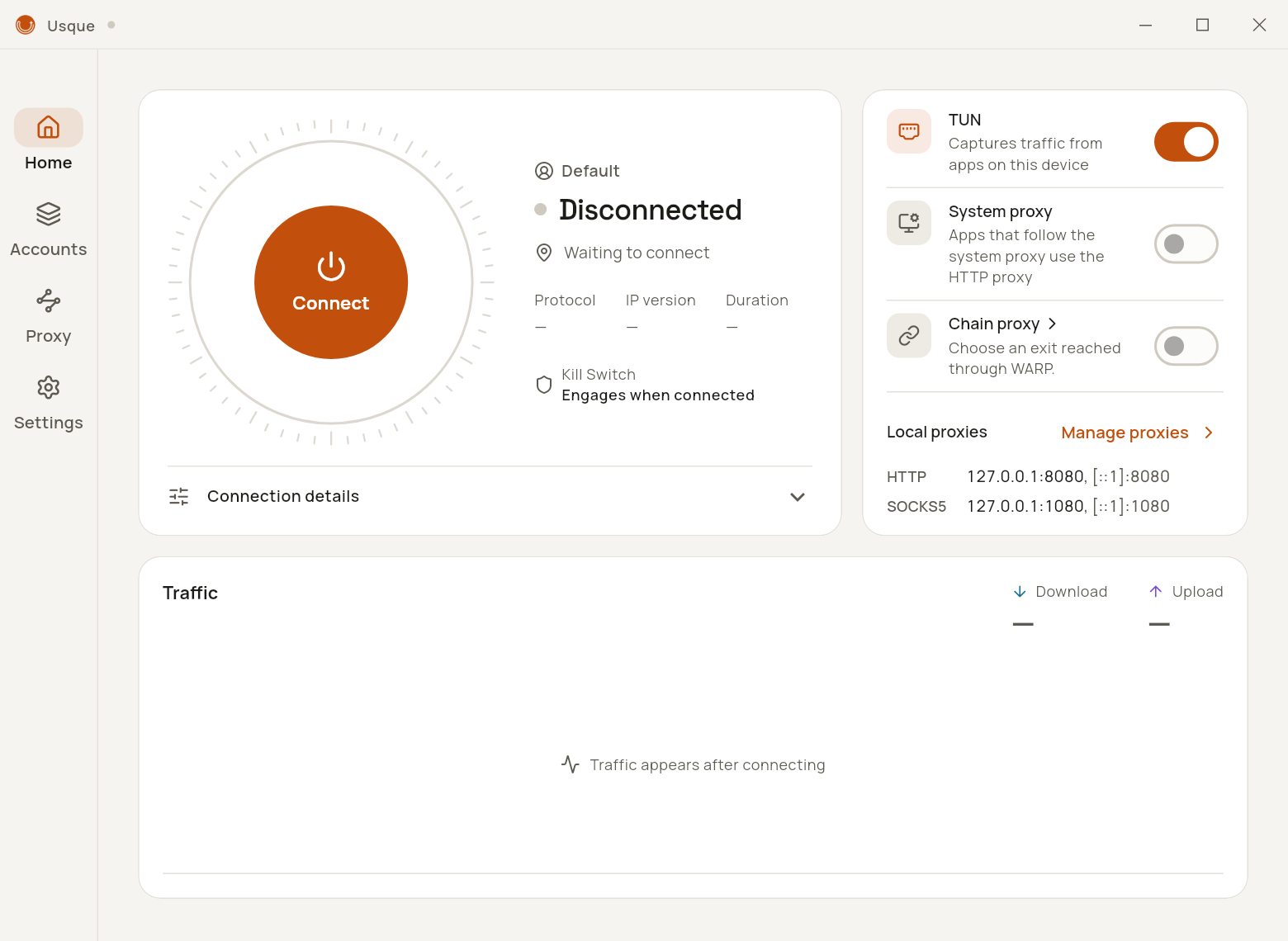Click the Disconnected status text

pos(651,210)
